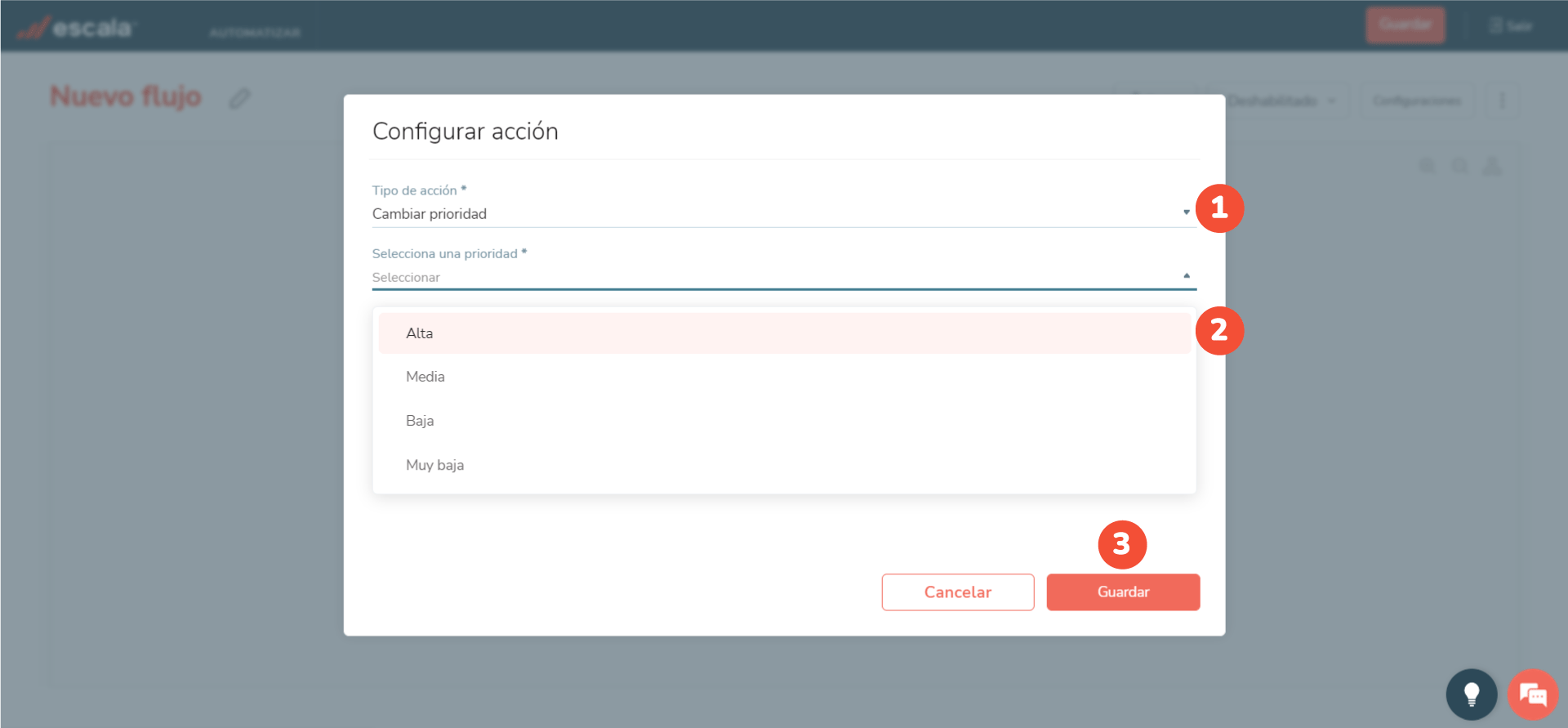Click the Configuraciones button
This screenshot has height=728, width=1568.
pos(1417,100)
